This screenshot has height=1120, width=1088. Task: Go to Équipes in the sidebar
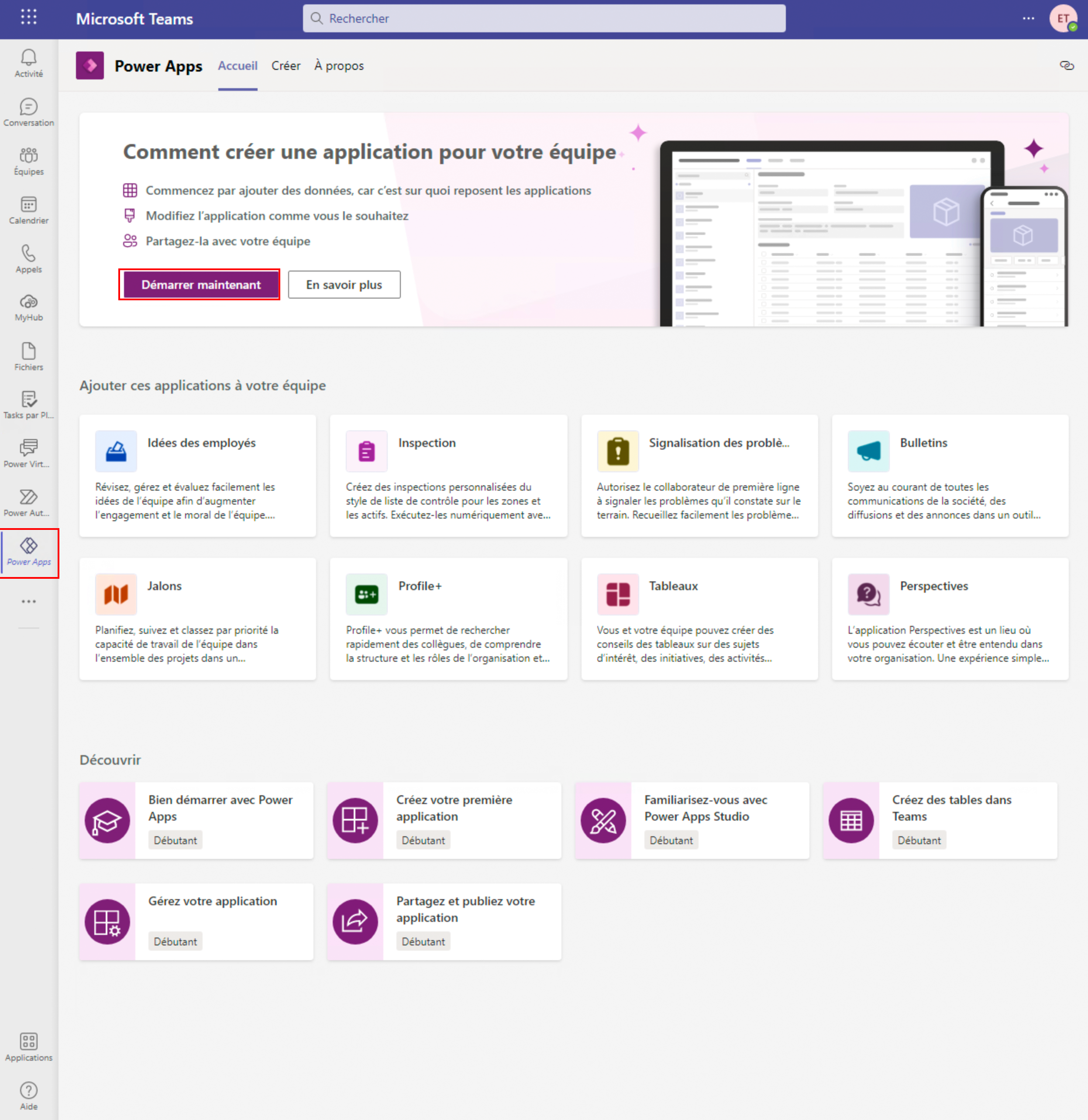tap(28, 161)
